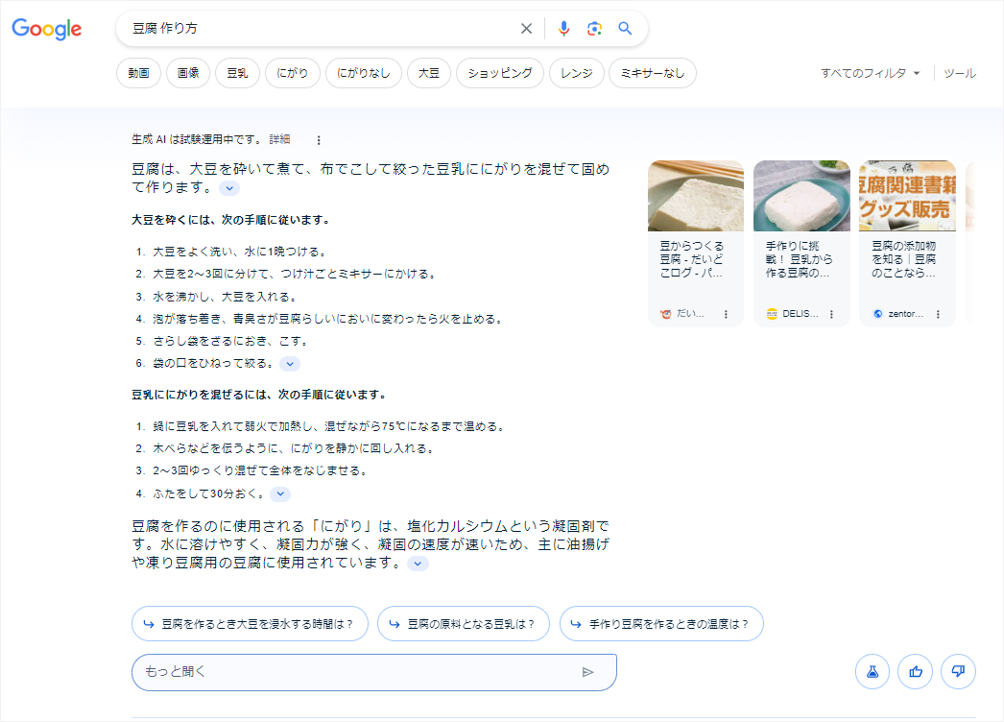Image resolution: width=1004 pixels, height=722 pixels.
Task: Click the search magnifier icon
Action: tap(625, 28)
